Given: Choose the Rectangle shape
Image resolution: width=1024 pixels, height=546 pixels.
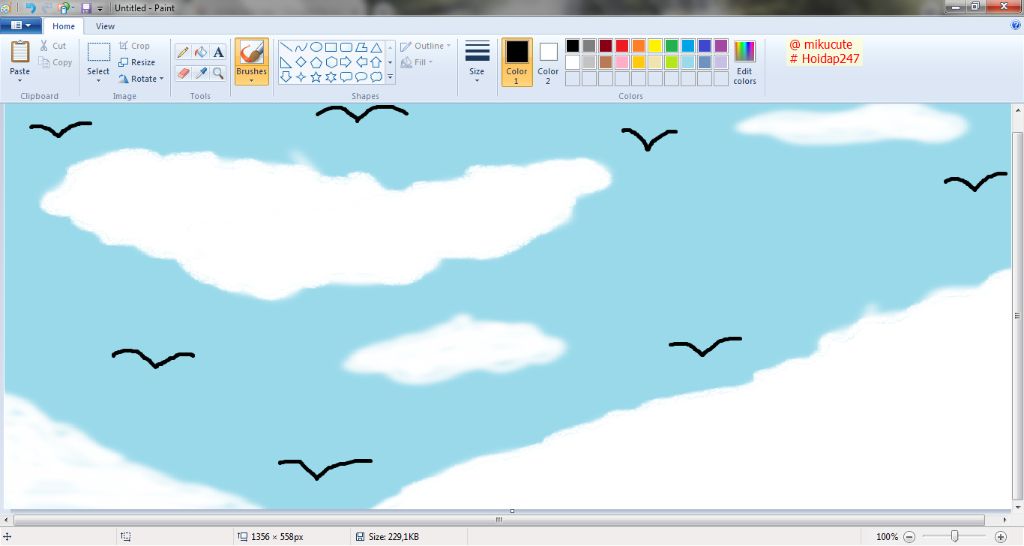Looking at the screenshot, I should point(331,47).
